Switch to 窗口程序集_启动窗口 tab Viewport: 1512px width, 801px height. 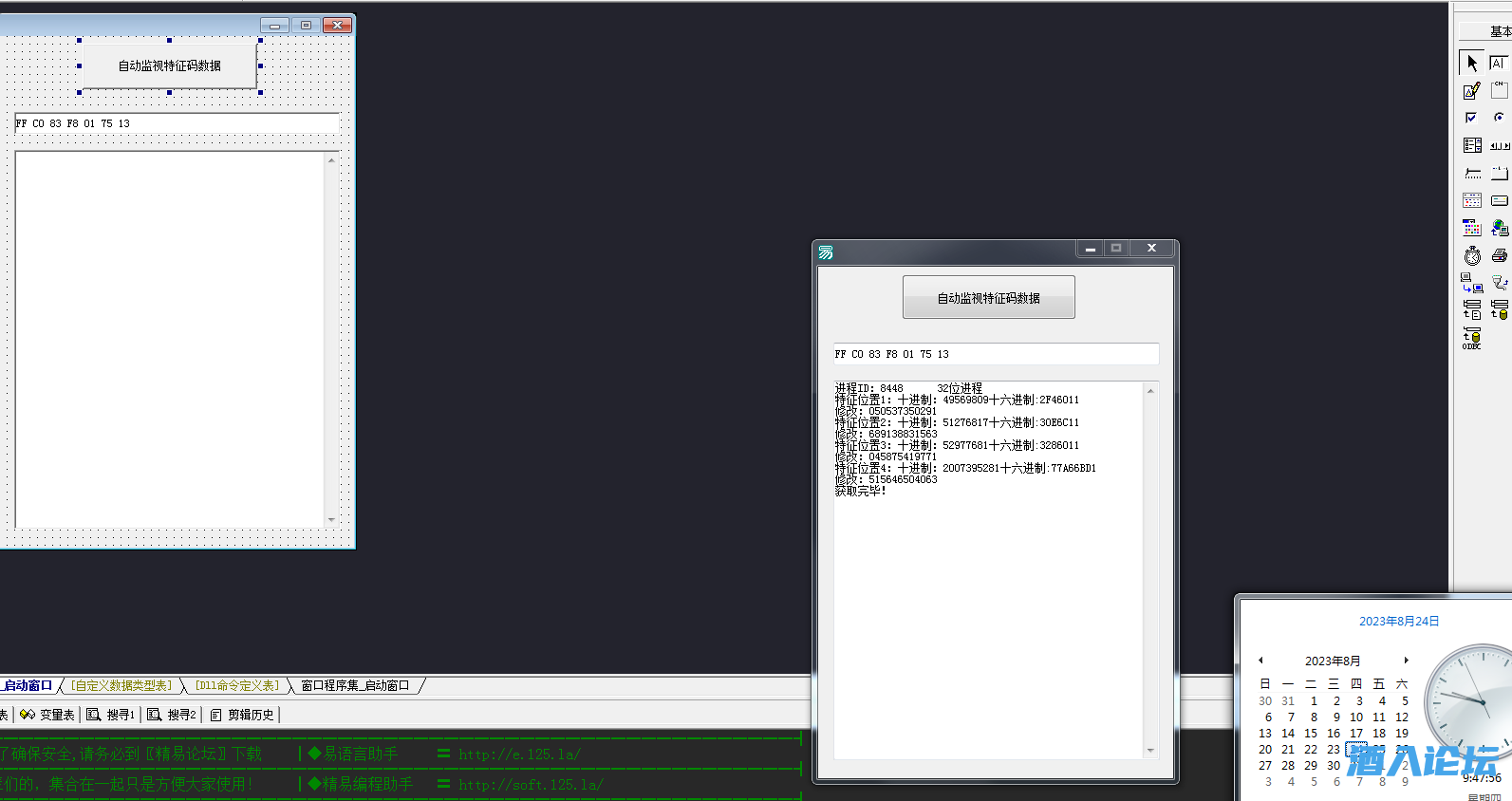coord(355,685)
